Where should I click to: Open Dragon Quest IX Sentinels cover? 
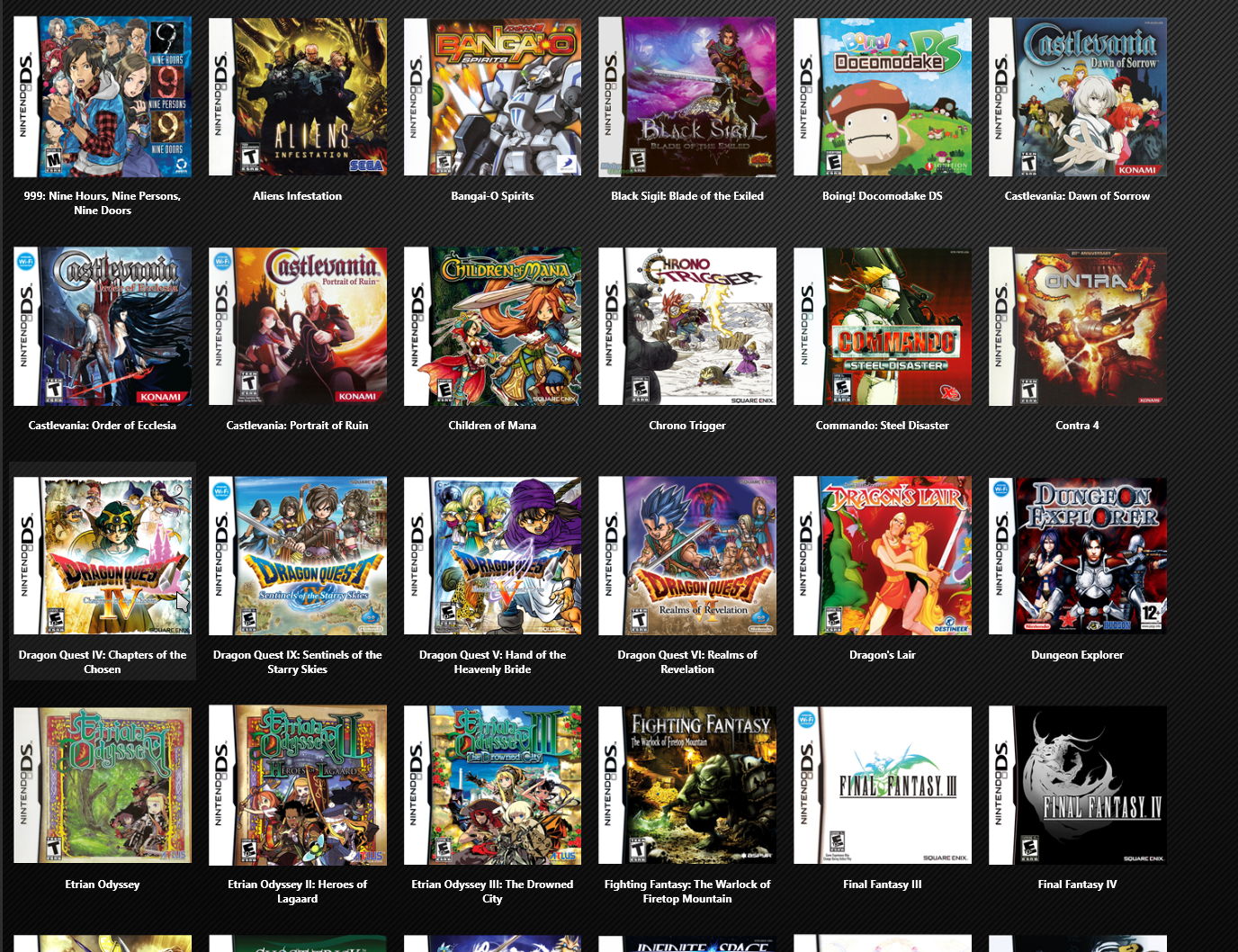point(298,556)
